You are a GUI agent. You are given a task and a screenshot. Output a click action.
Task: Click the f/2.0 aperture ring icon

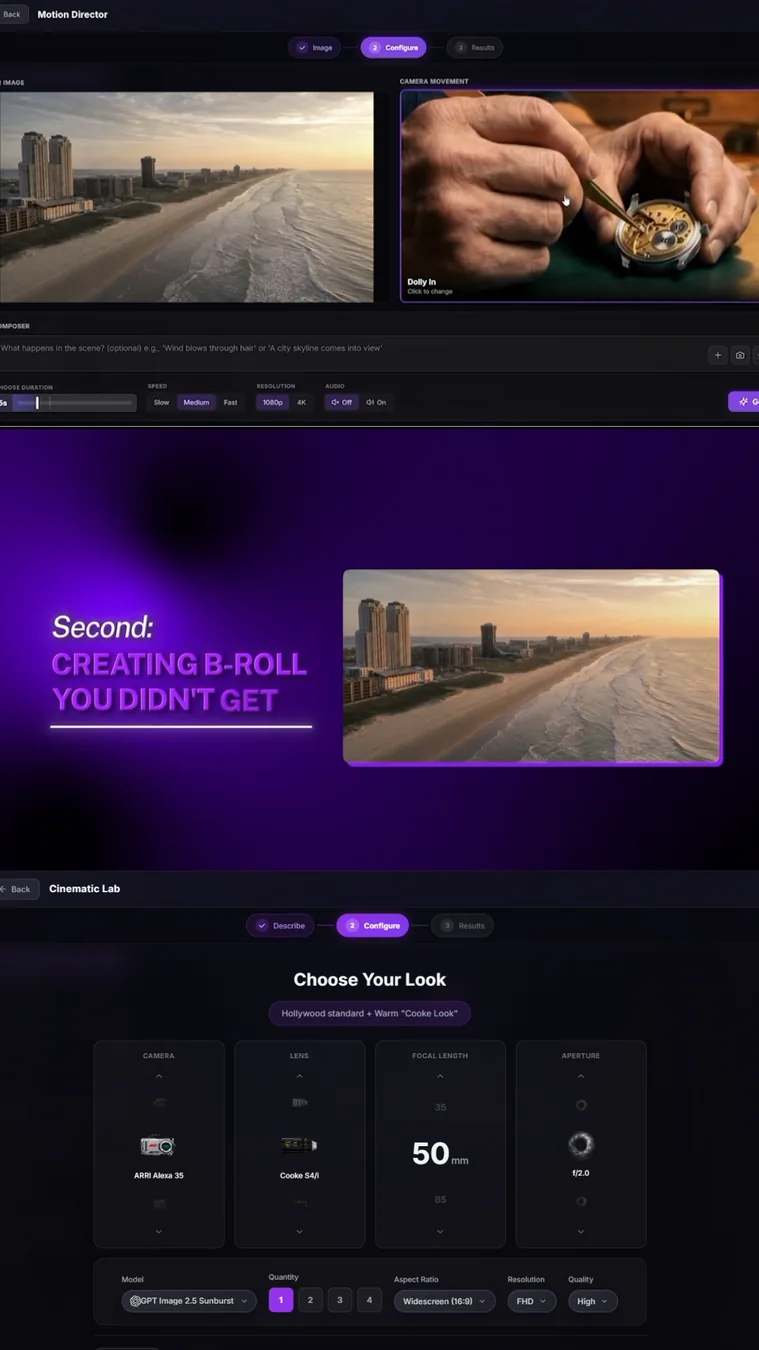click(x=581, y=1144)
